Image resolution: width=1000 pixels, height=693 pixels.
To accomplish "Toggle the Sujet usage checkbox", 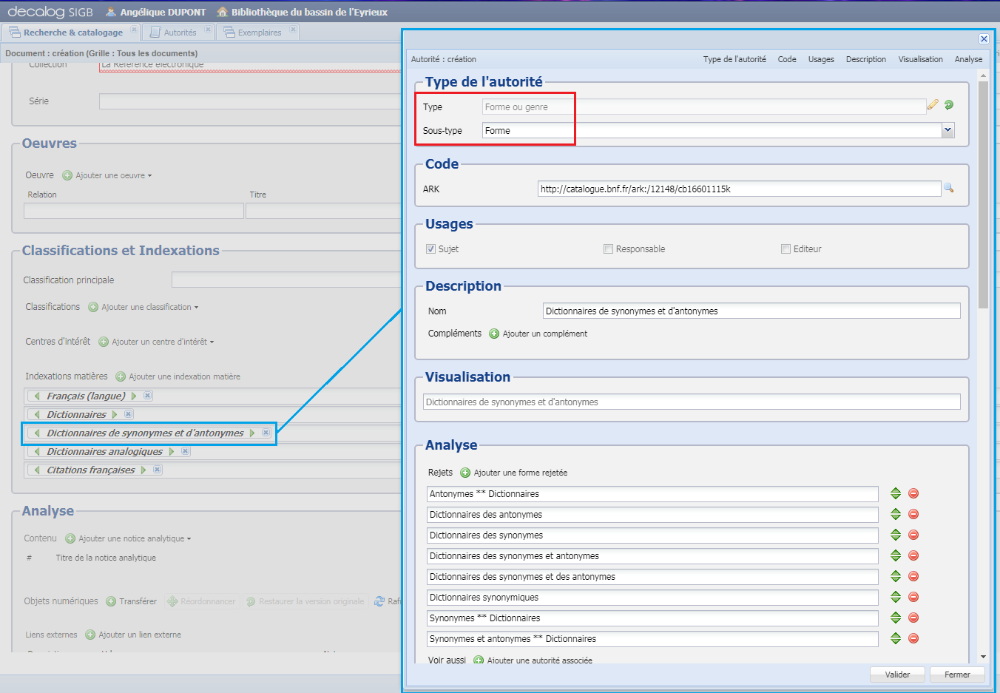I will (x=431, y=249).
